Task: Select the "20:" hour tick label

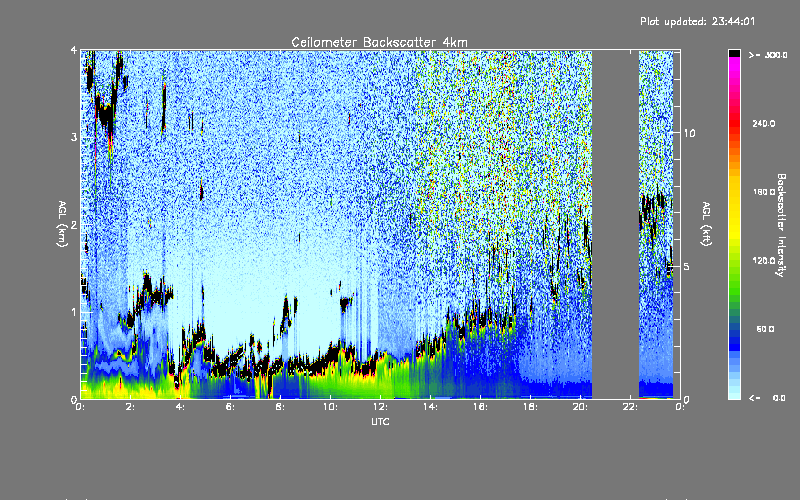Action: tap(580, 407)
